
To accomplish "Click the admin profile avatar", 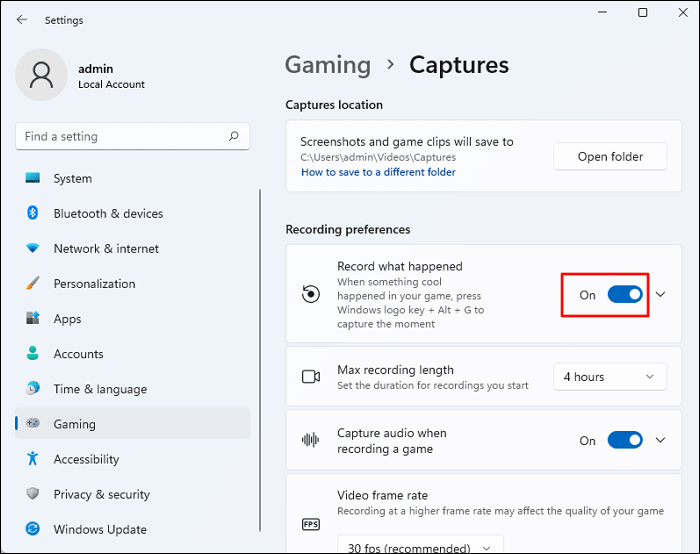I will coord(42,77).
